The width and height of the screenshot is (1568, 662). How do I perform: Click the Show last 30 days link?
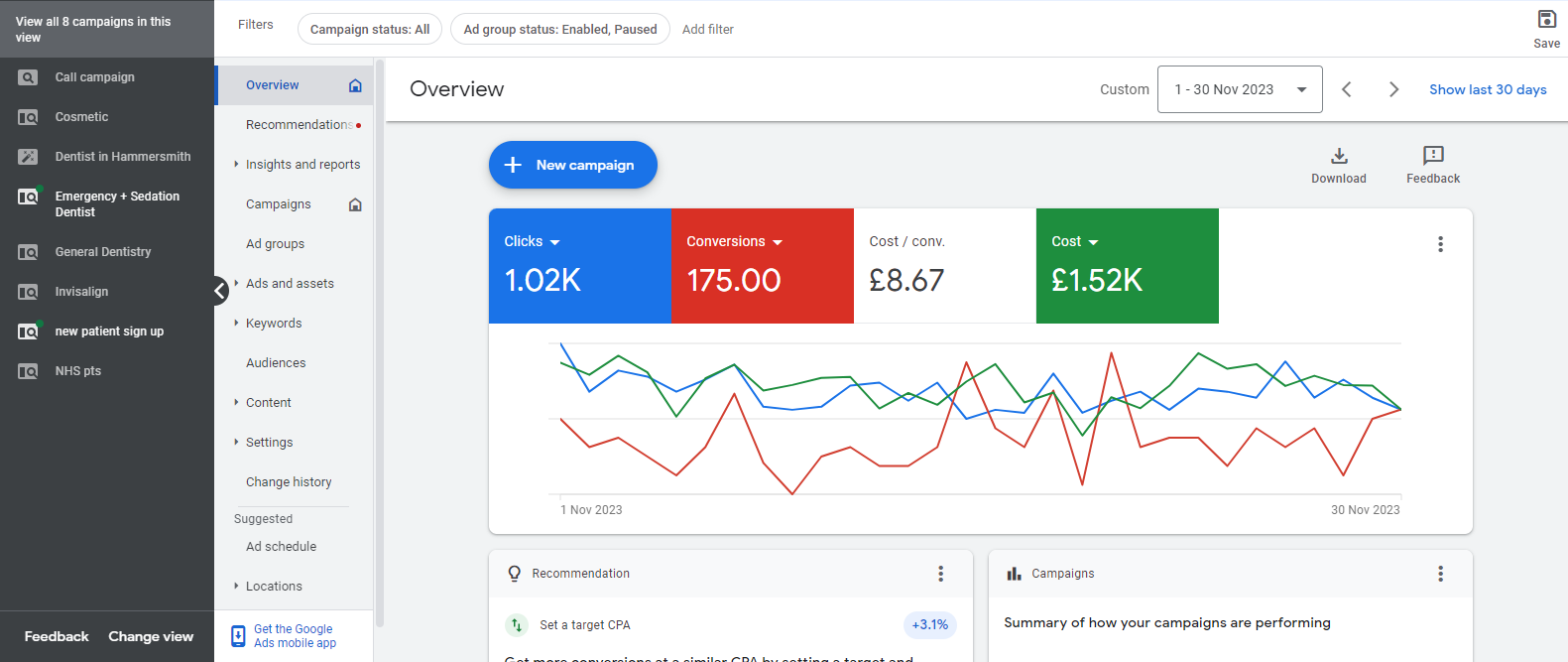1487,89
